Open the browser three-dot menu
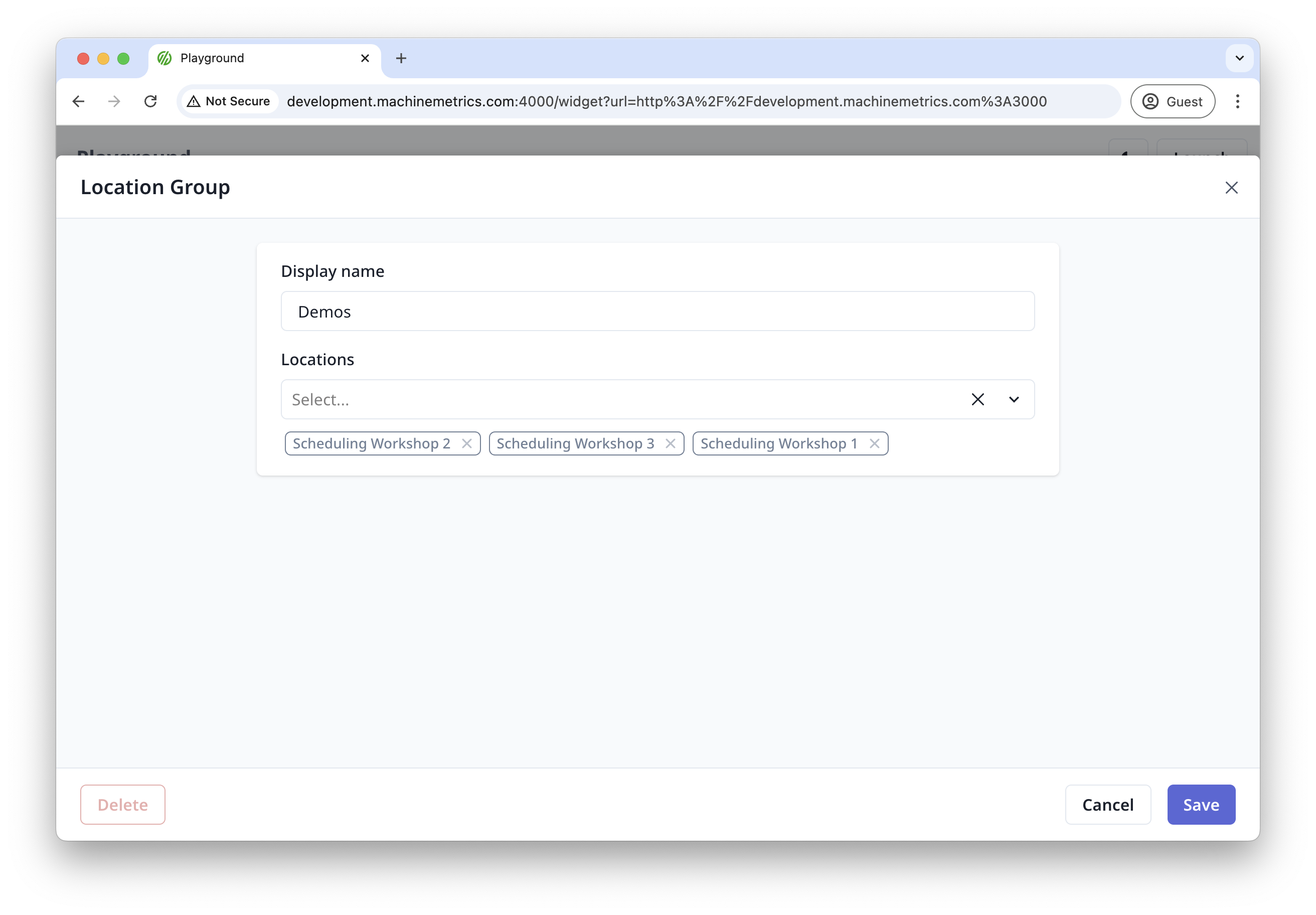 click(1237, 101)
